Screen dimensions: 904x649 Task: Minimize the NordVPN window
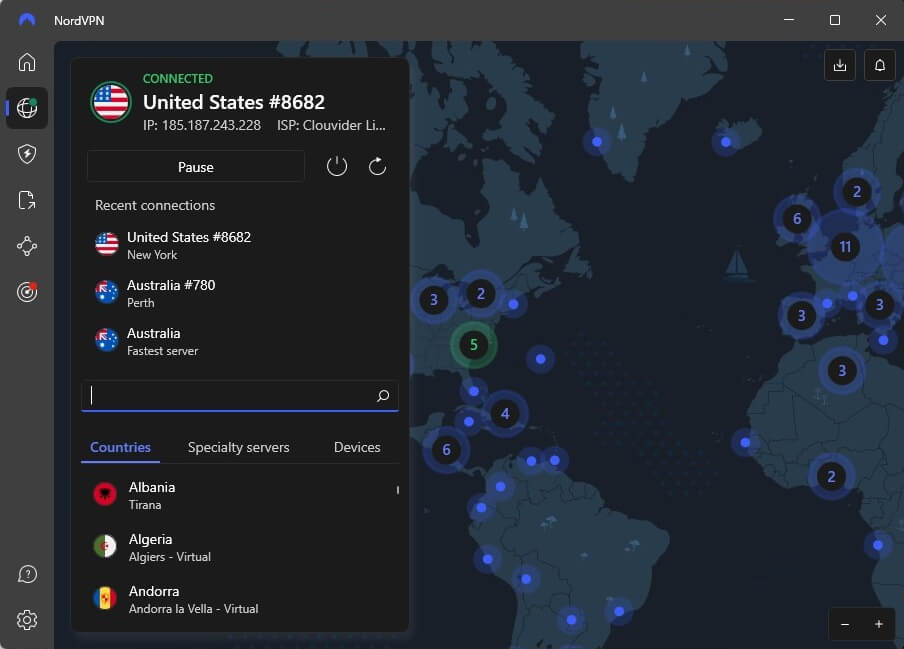(789, 20)
